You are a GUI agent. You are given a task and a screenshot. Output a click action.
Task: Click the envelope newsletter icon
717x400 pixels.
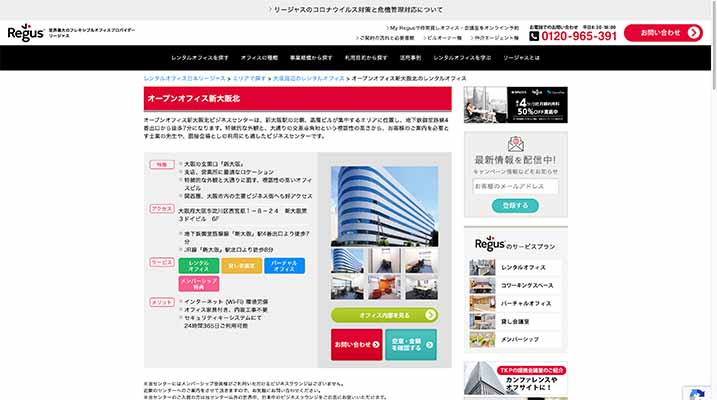tap(516, 144)
